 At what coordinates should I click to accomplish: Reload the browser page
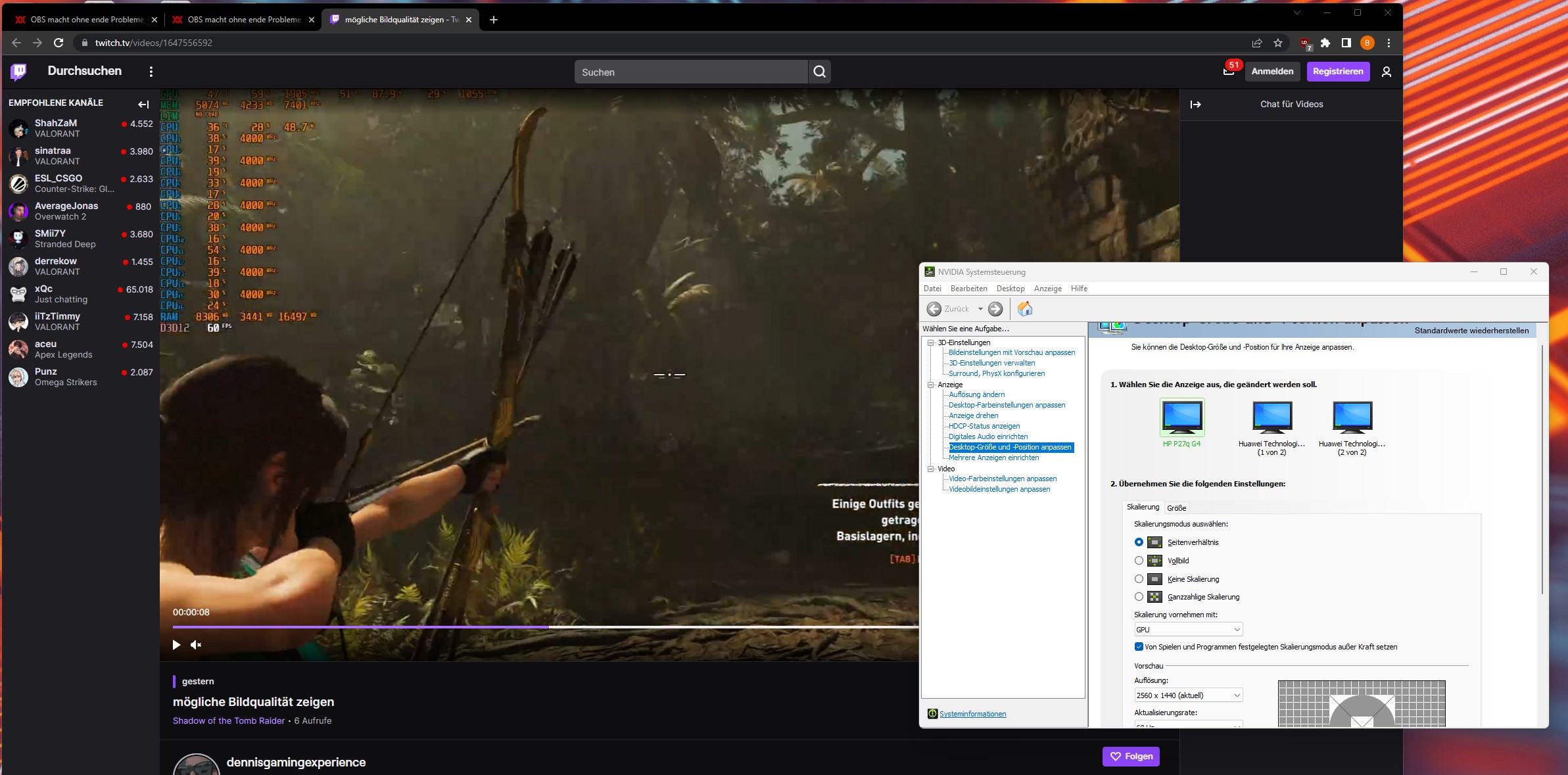pos(59,43)
